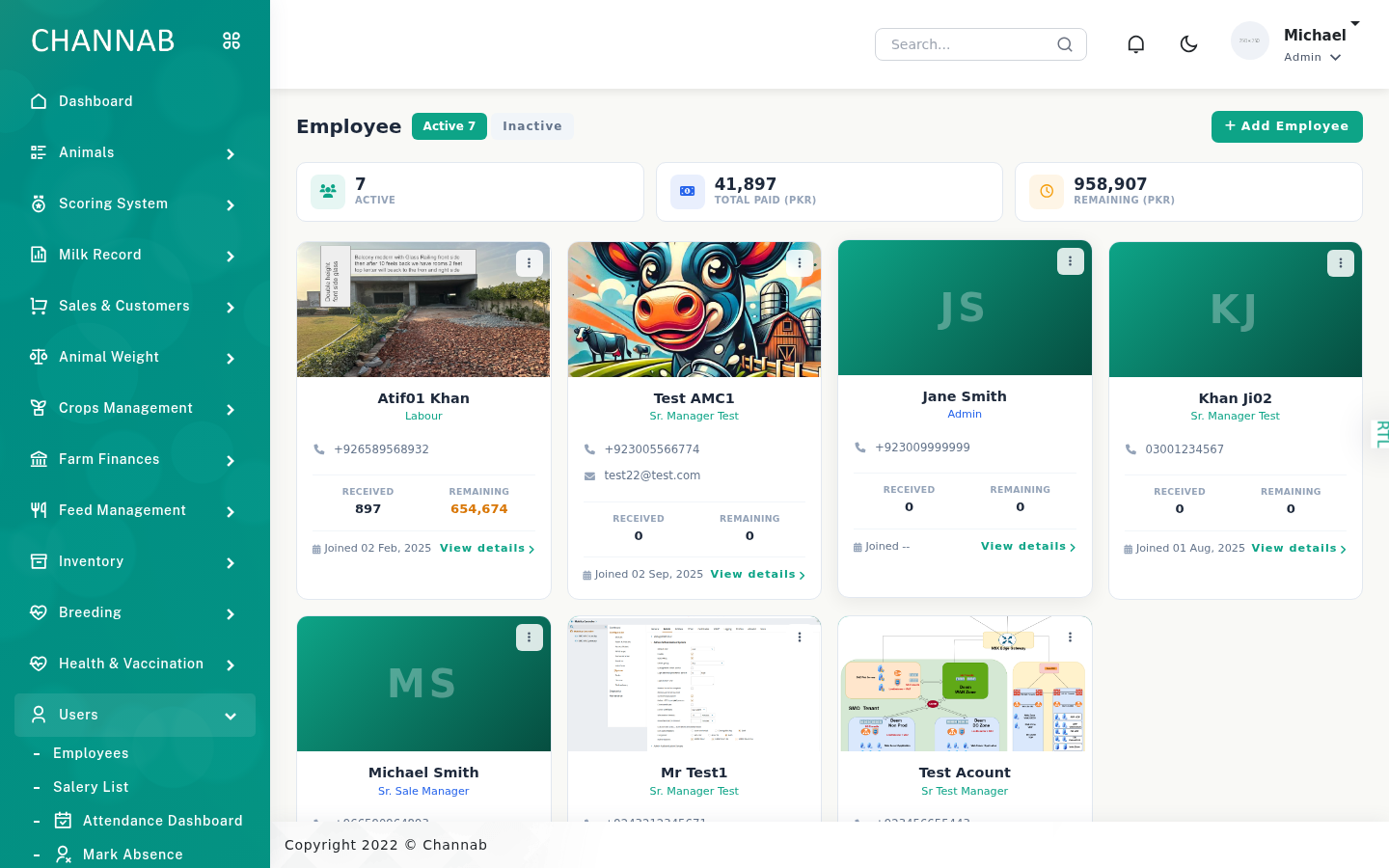Open options menu on Test AMC1 card
The height and width of the screenshot is (868, 1389).
point(800,263)
